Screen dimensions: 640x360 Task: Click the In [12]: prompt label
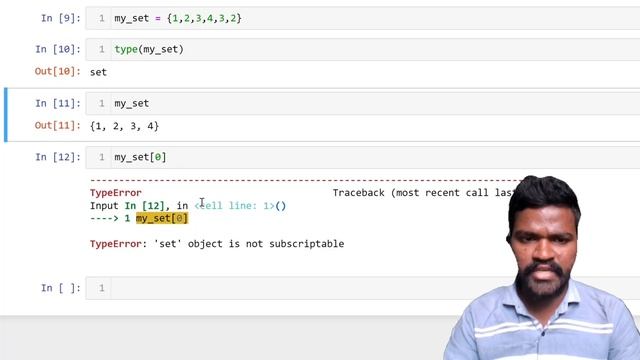58,157
